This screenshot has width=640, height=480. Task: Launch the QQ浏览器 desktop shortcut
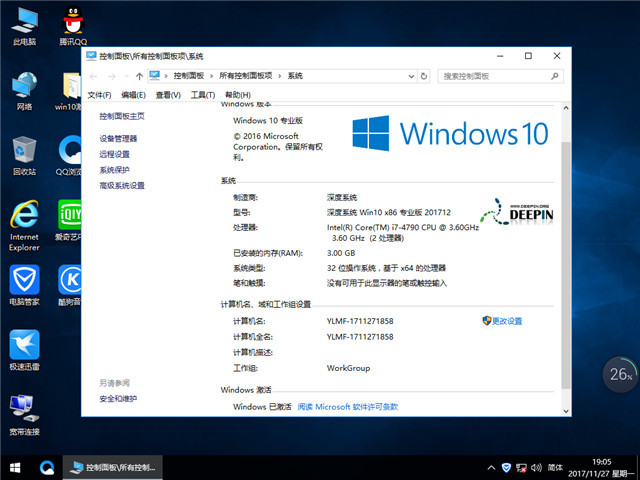click(x=69, y=156)
